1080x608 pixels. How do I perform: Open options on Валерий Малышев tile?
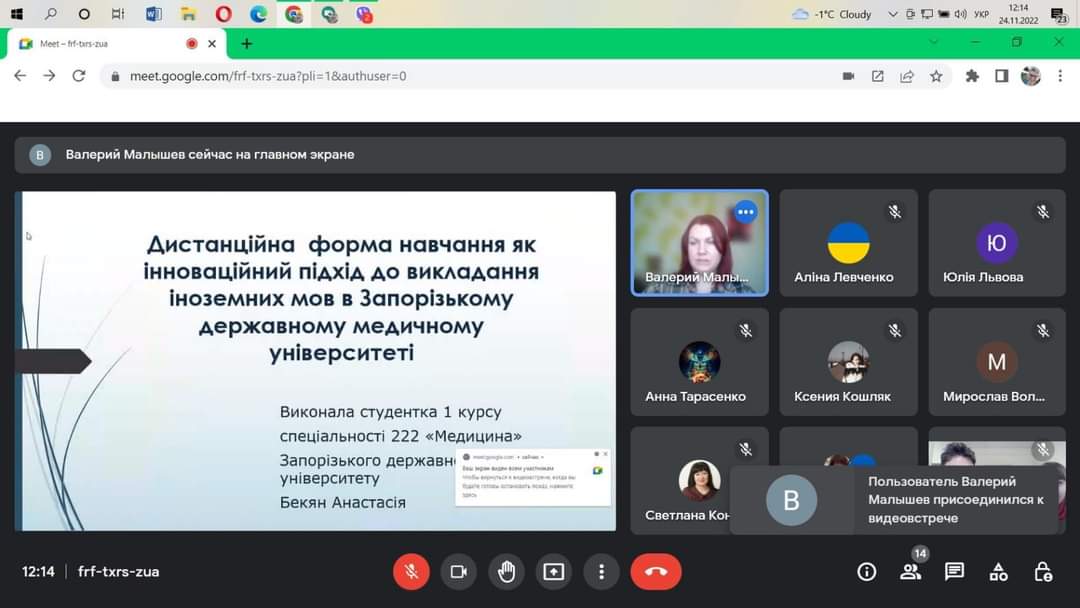tap(745, 212)
